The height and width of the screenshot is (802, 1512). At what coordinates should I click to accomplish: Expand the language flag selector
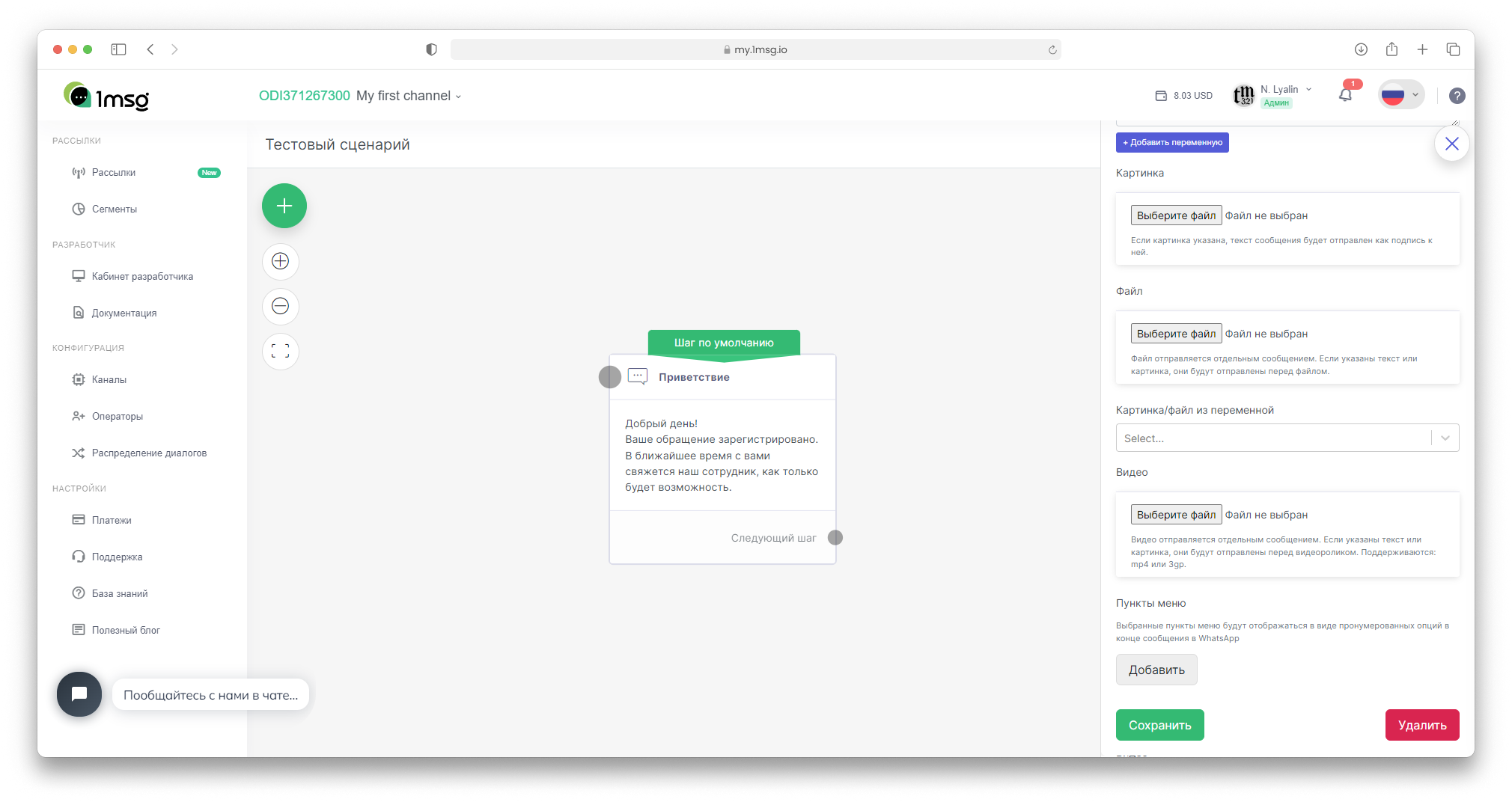tap(1400, 95)
